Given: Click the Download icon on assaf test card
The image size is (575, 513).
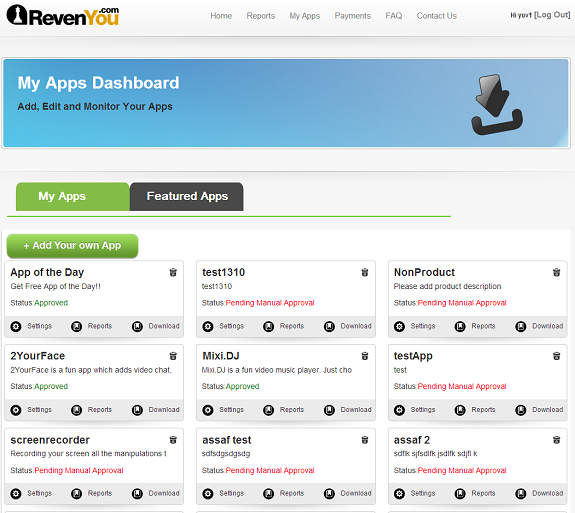Looking at the screenshot, I should pos(329,494).
